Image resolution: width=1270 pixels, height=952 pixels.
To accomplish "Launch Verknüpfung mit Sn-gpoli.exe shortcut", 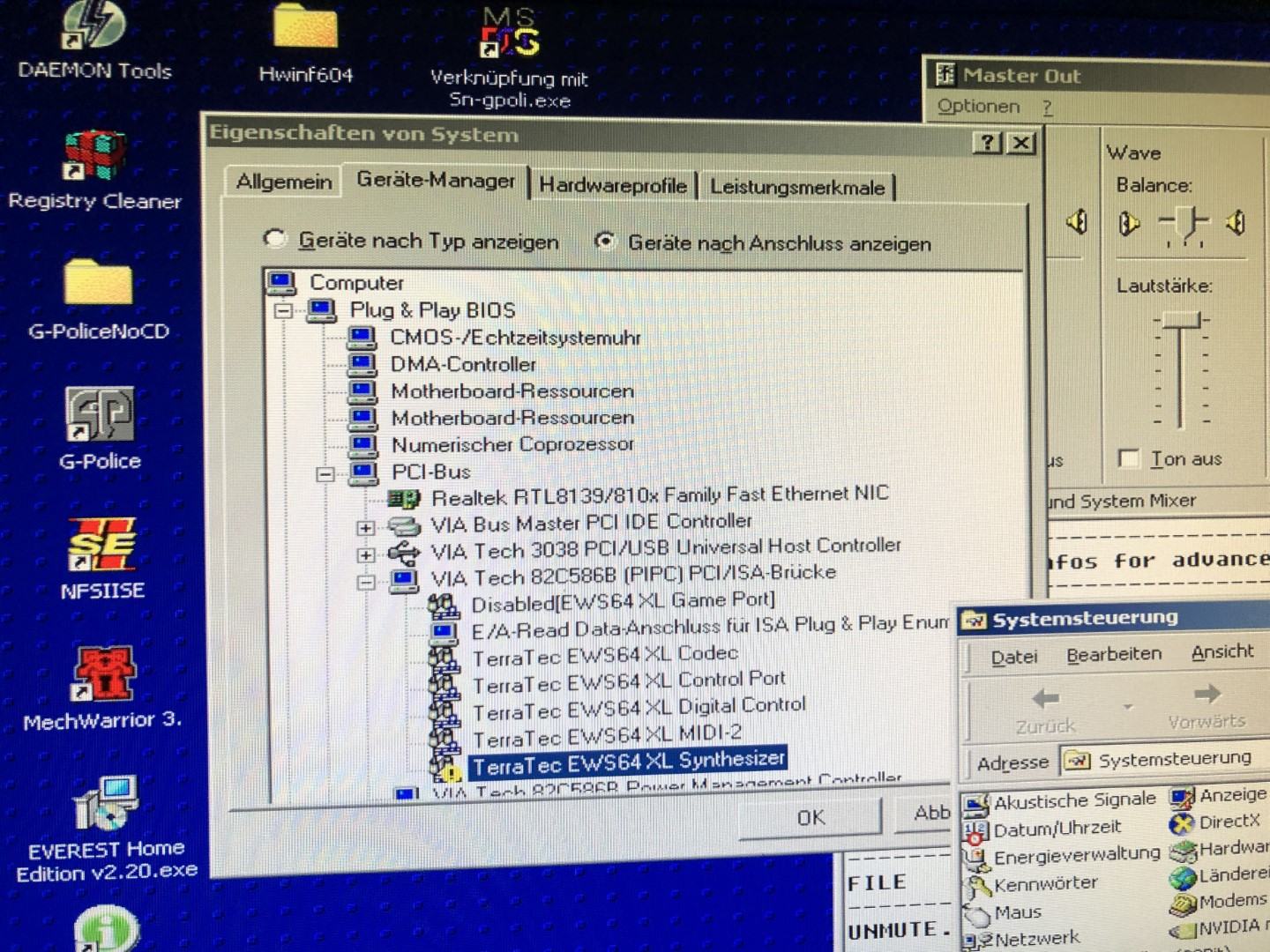I will coord(510,58).
